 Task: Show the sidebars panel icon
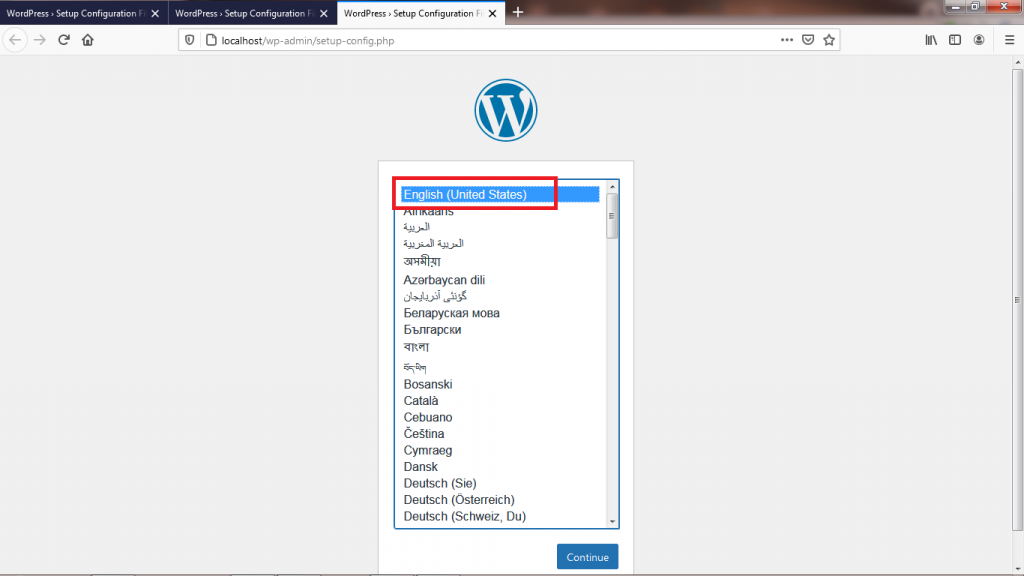[x=955, y=40]
